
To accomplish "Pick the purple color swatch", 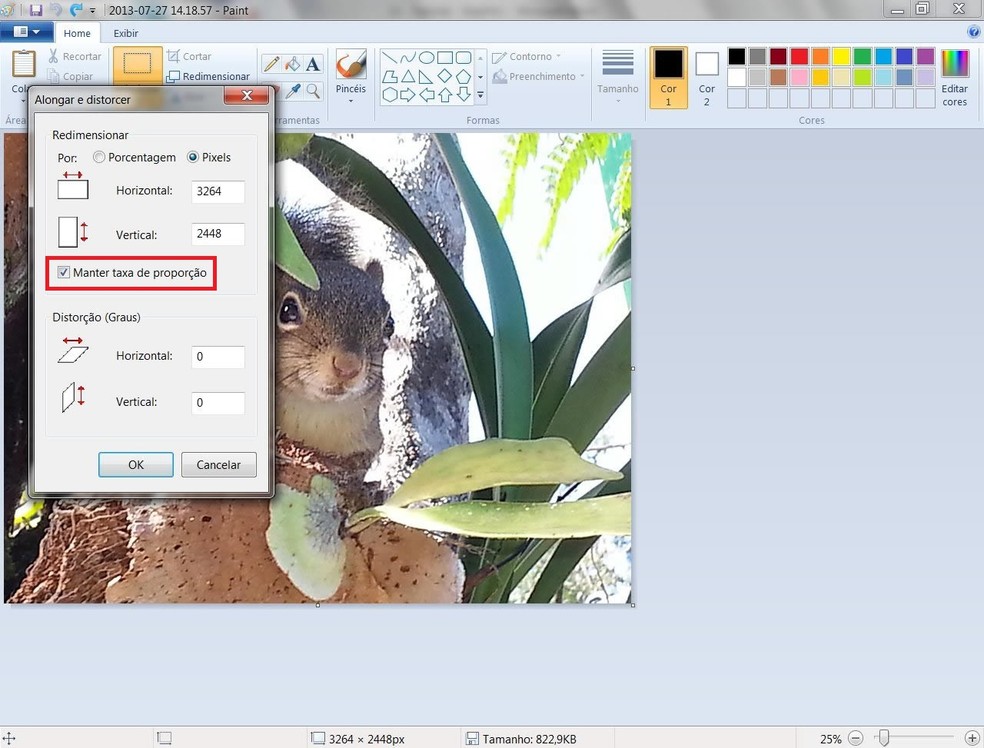I will point(925,56).
